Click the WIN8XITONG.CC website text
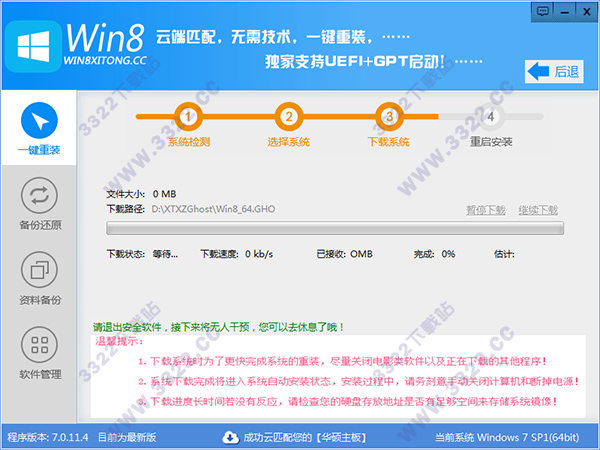 [x=105, y=60]
